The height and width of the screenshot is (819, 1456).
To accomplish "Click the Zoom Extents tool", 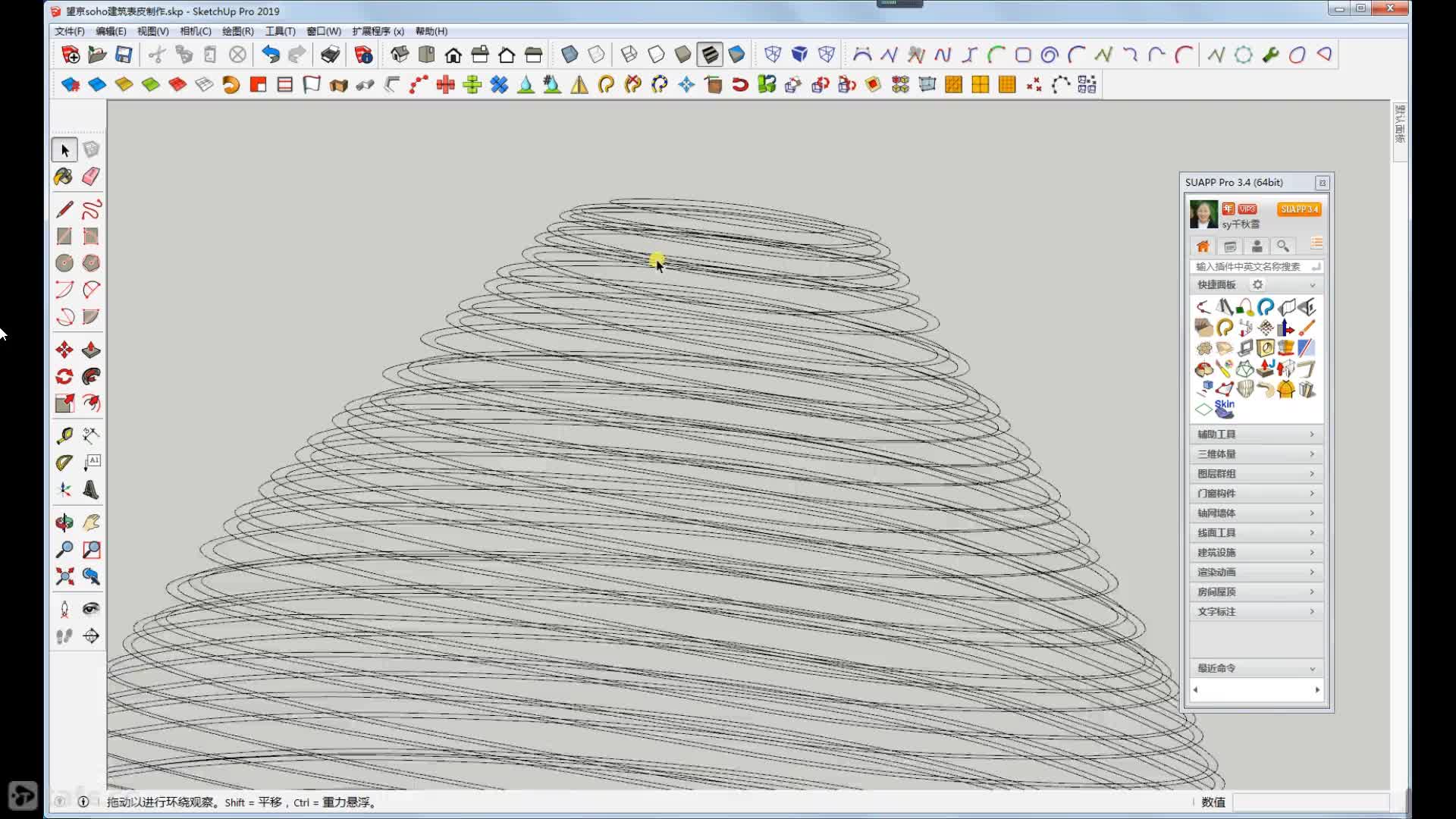I will [x=64, y=576].
